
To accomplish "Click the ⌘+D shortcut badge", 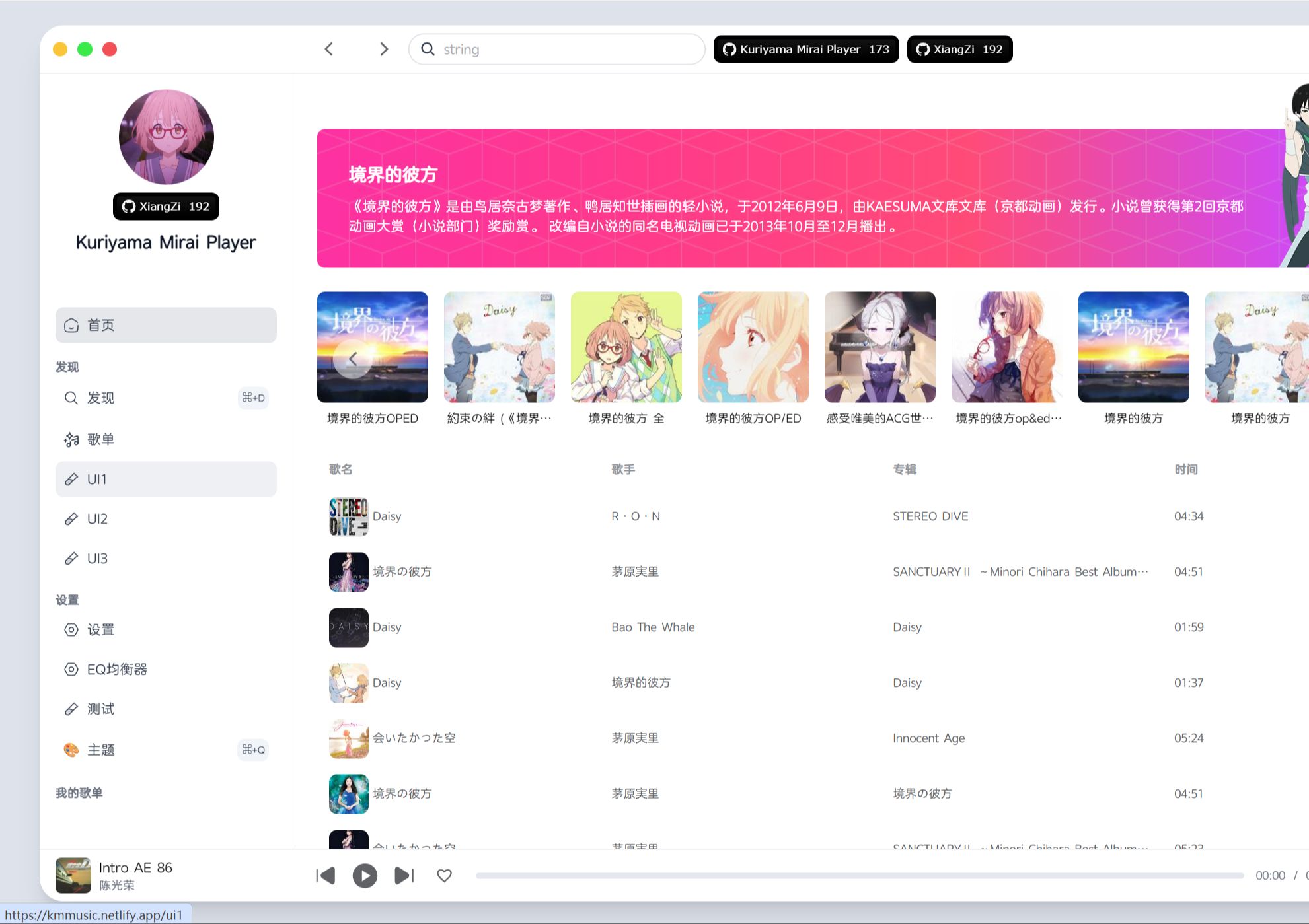I will click(x=253, y=398).
